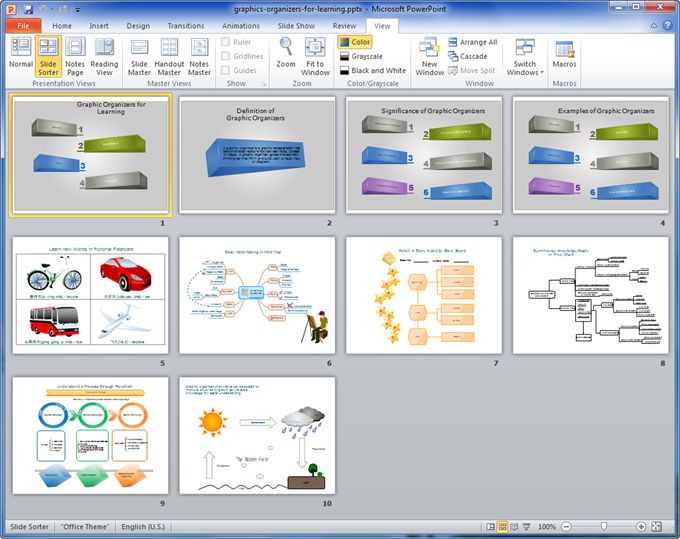Open Notes Page view
Screen dimensions: 680x539
[x=75, y=57]
